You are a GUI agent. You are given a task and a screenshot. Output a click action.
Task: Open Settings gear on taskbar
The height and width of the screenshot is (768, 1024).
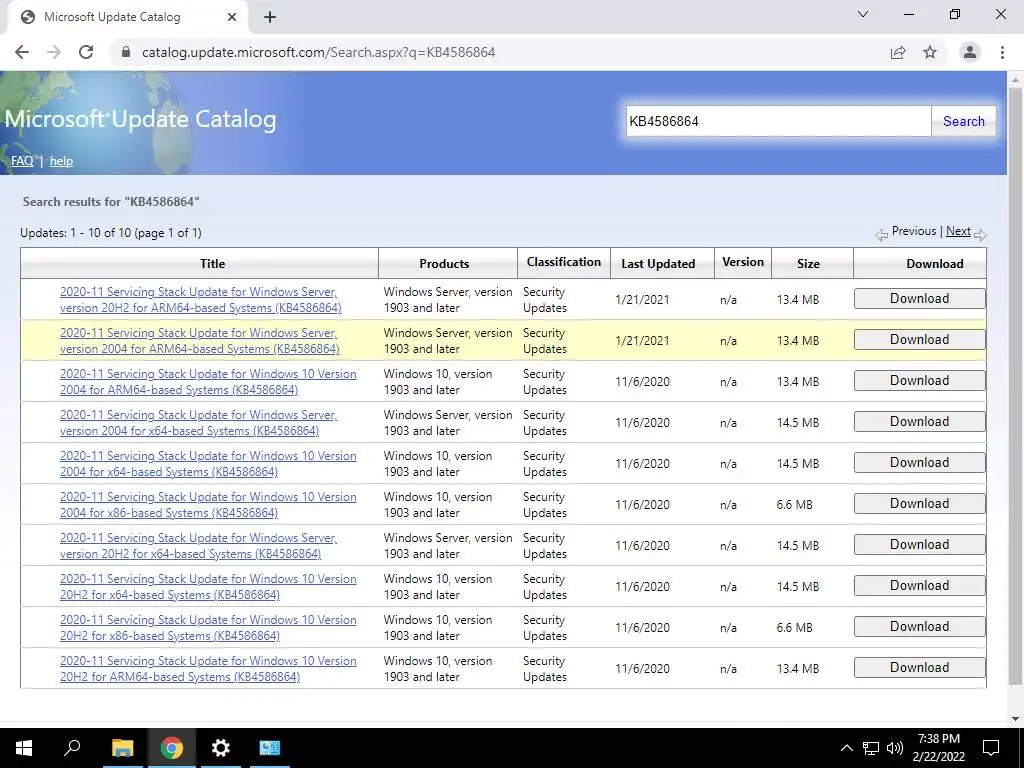pyautogui.click(x=221, y=748)
